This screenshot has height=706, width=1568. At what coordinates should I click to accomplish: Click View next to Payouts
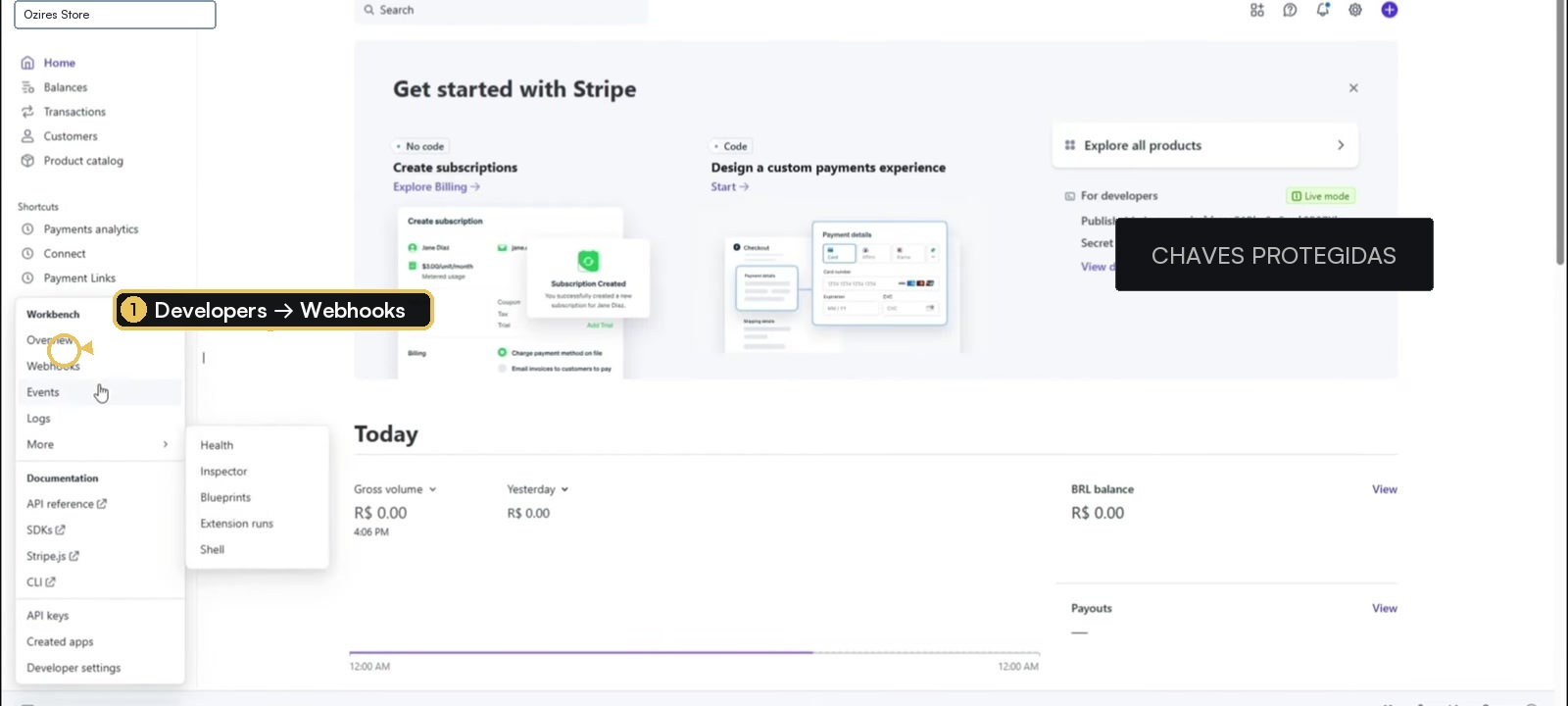[x=1384, y=608]
